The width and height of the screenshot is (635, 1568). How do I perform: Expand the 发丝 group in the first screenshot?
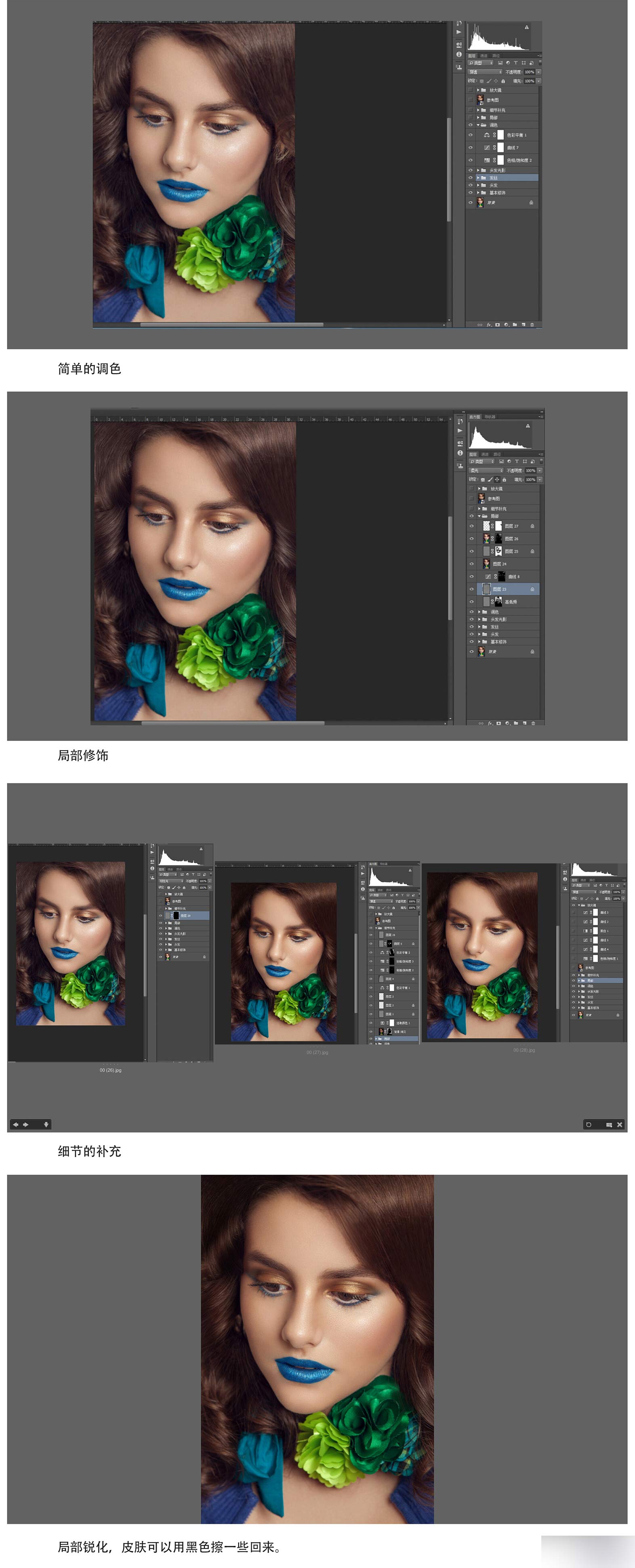point(478,178)
